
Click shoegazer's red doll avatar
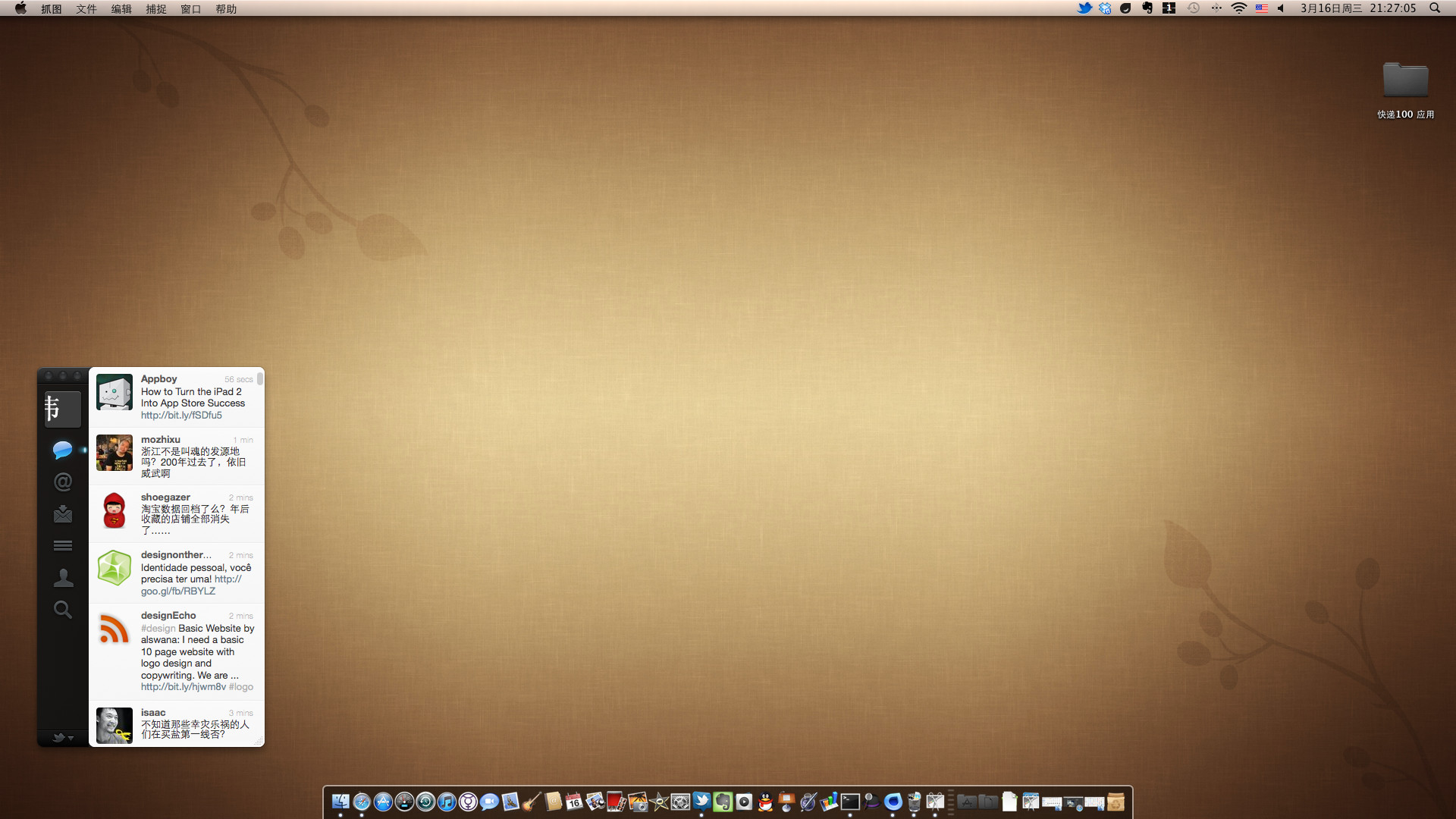point(115,510)
